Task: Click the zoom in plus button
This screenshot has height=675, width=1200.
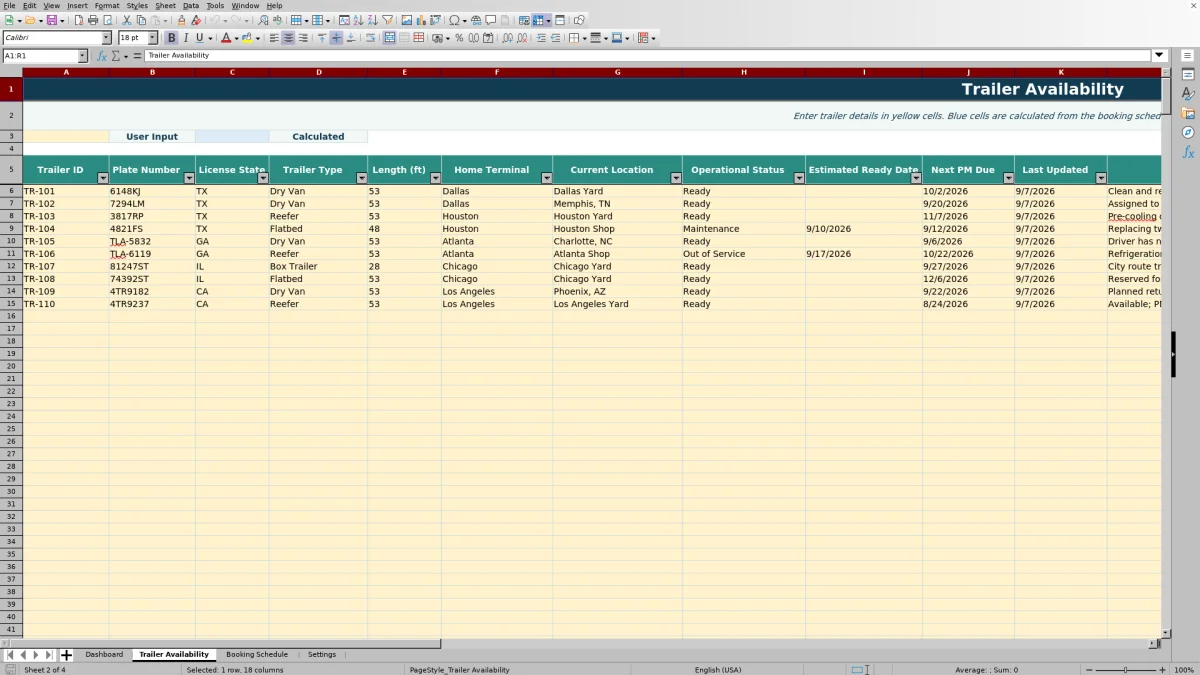Action: (x=1162, y=670)
